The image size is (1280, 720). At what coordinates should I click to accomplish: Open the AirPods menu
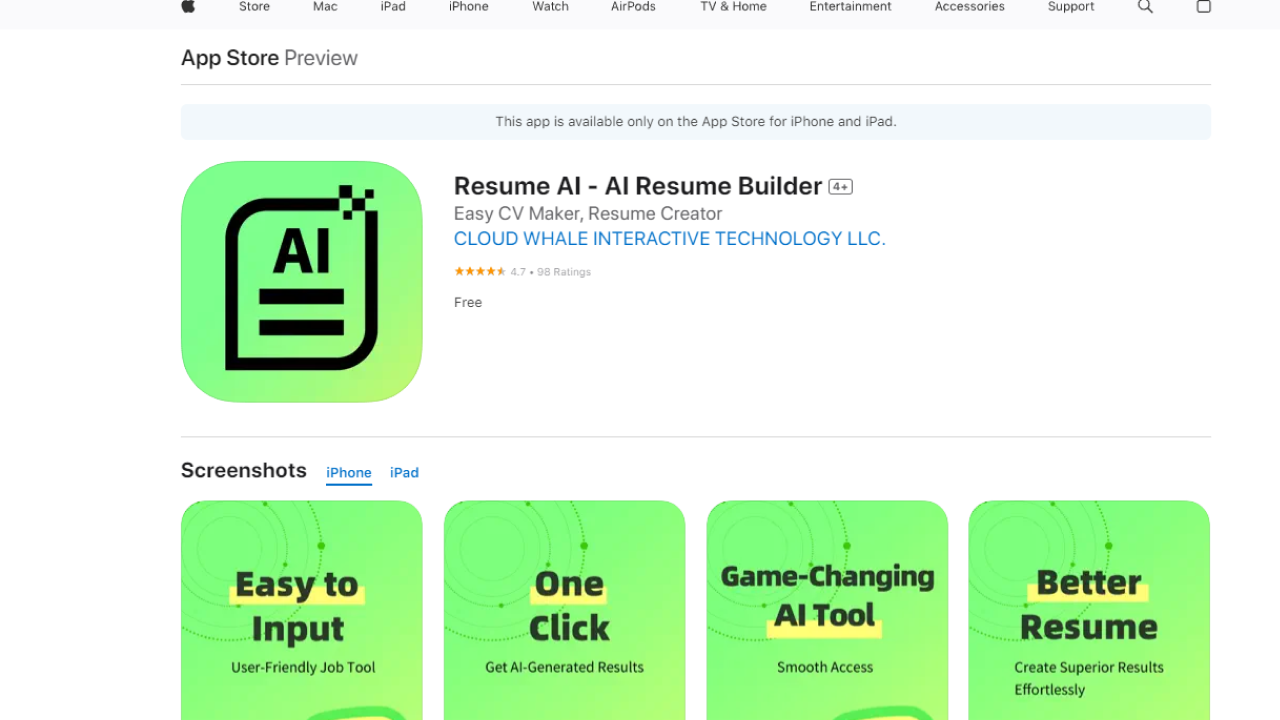click(x=633, y=6)
